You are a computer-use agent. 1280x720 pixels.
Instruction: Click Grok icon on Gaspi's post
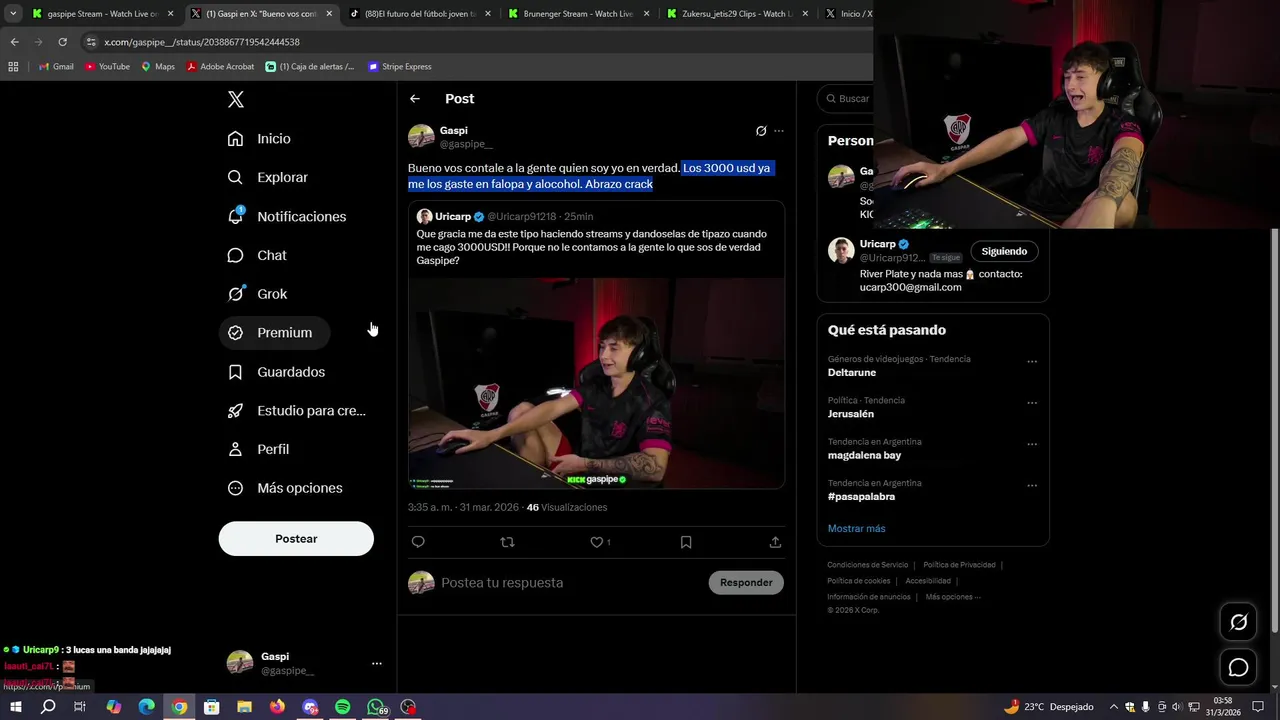[x=761, y=131]
